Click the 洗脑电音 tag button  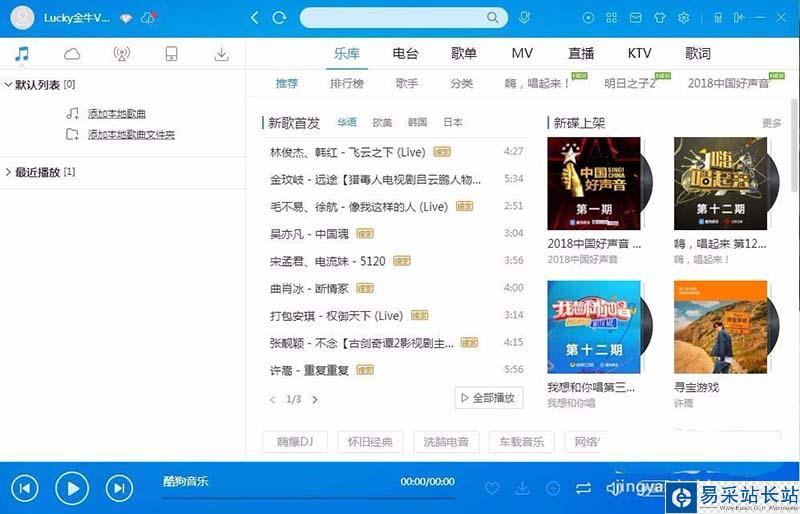(x=446, y=442)
